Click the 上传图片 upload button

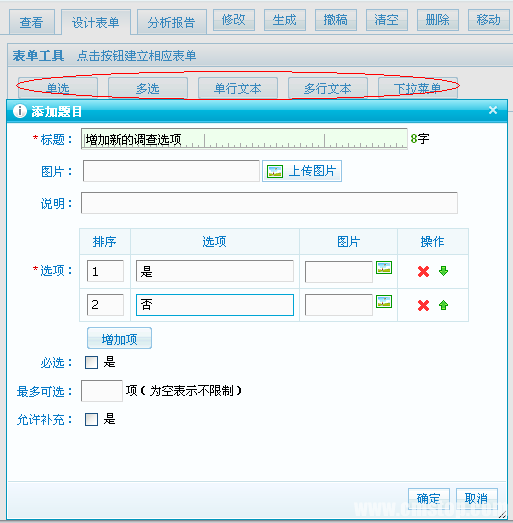302,171
